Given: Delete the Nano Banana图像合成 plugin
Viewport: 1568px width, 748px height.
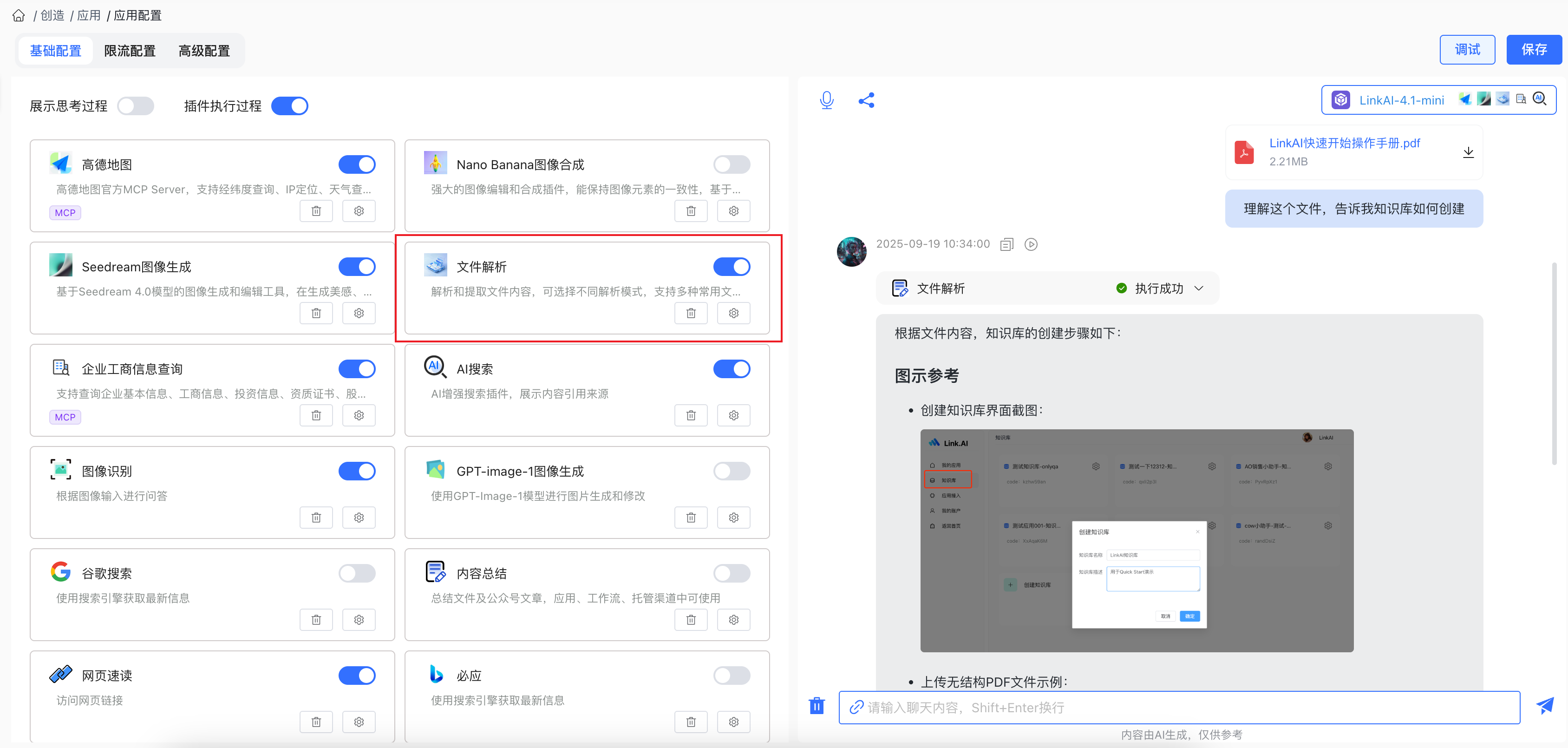Looking at the screenshot, I should [691, 211].
